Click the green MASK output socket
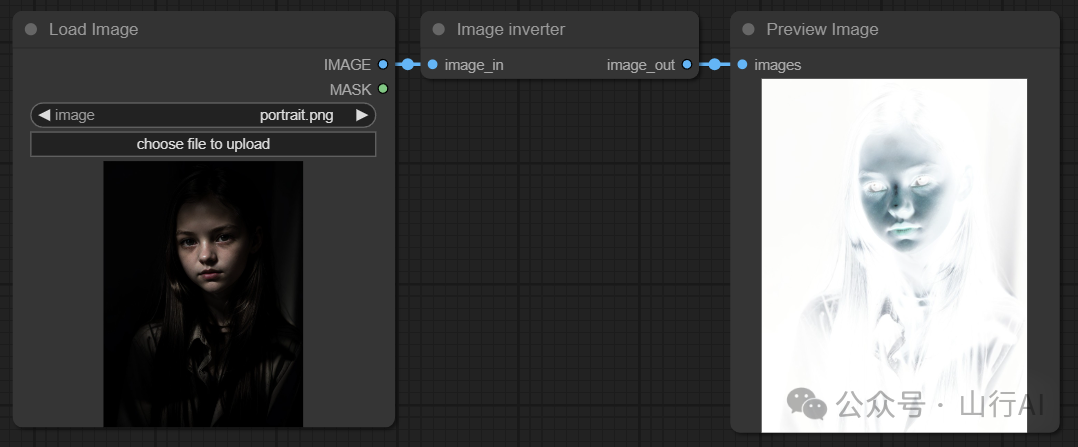The height and width of the screenshot is (447, 1078). pos(383,89)
